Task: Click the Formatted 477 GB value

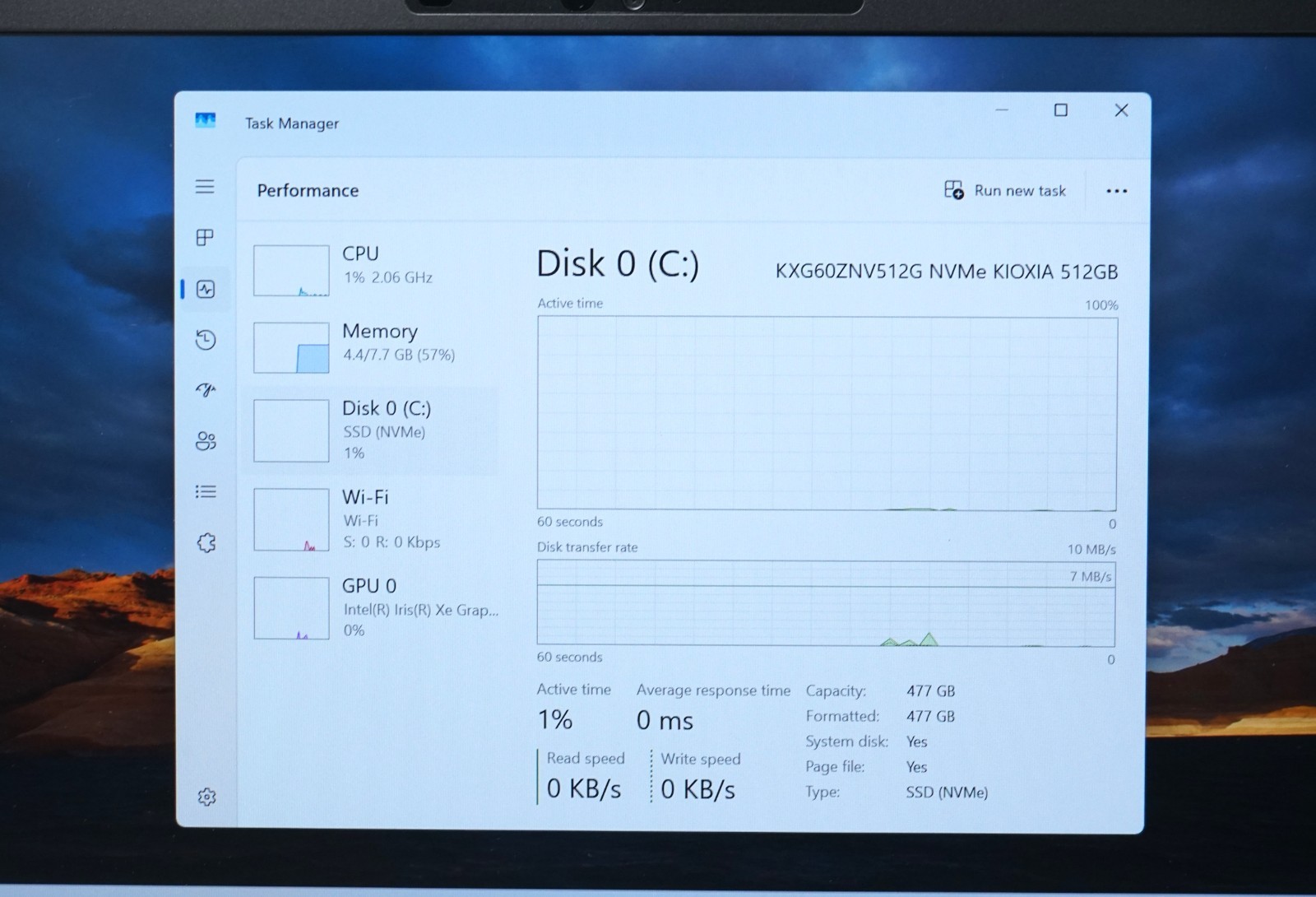Action: [930, 717]
